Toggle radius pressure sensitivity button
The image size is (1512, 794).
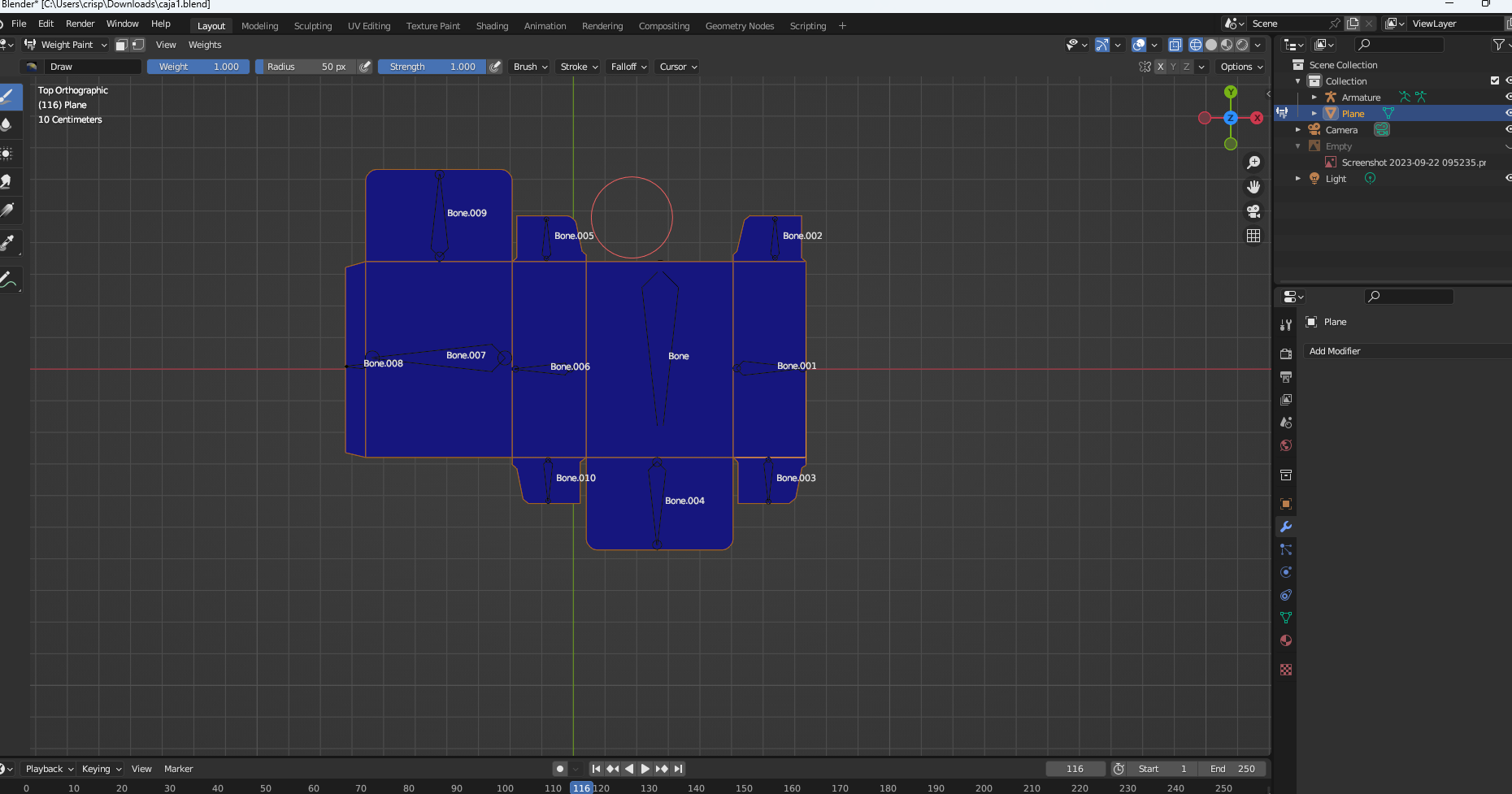click(365, 67)
